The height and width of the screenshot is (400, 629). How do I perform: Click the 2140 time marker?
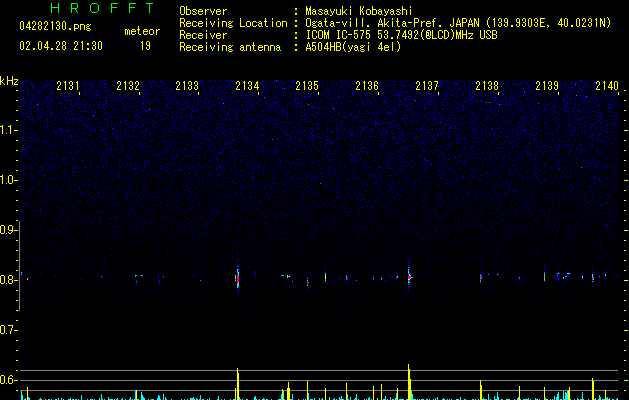coord(607,86)
